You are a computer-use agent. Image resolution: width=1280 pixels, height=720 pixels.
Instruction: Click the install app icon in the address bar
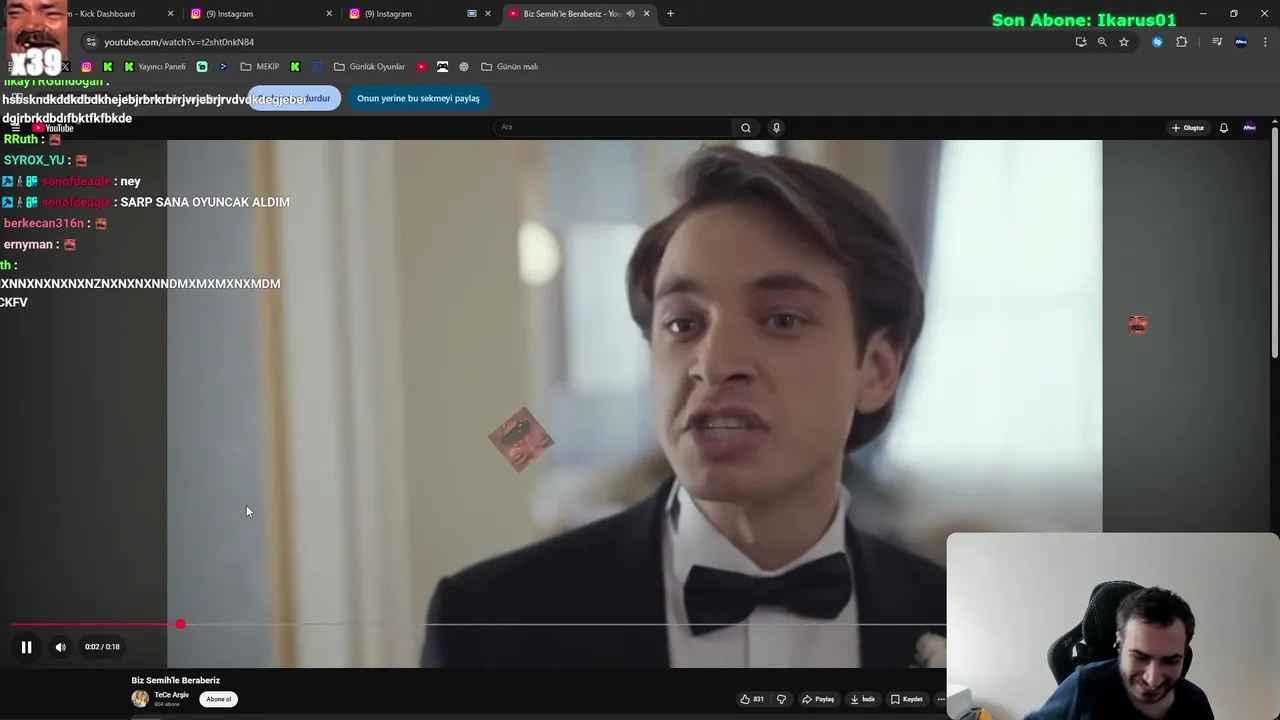coord(1080,42)
